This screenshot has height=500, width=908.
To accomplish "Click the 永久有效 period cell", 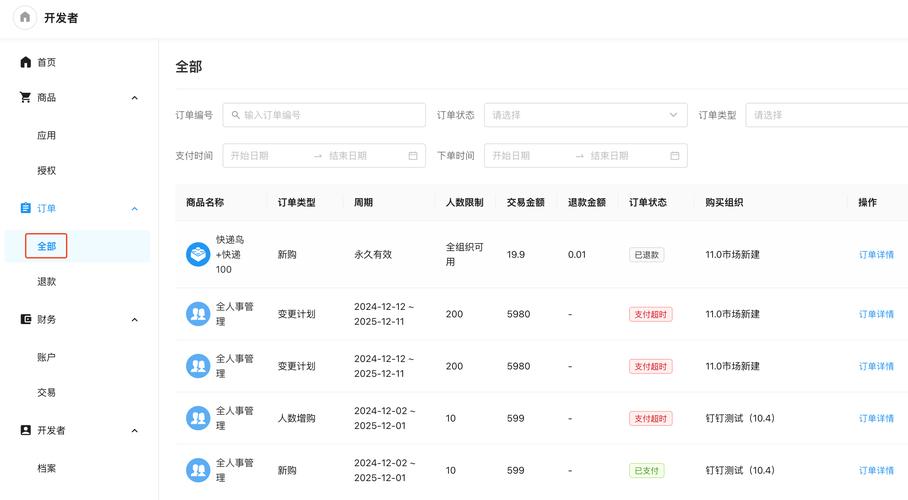I will tap(373, 254).
